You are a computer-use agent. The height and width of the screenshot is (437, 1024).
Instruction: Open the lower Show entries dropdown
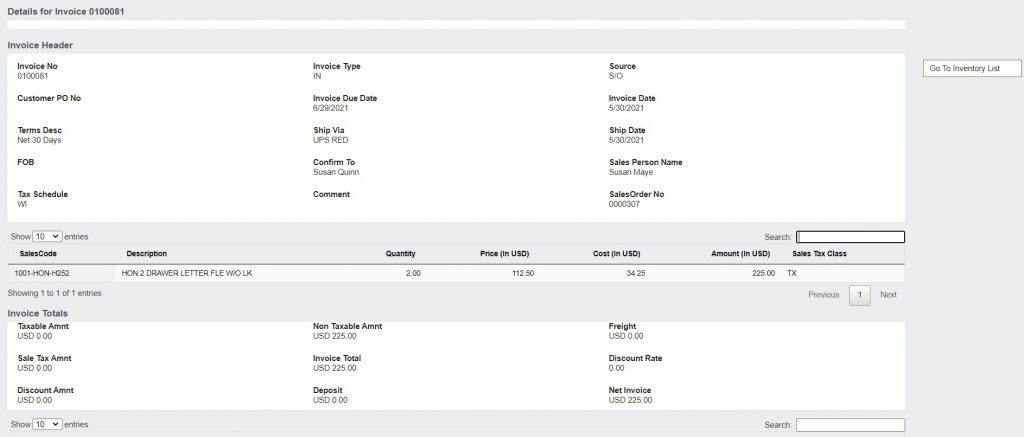(x=47, y=424)
